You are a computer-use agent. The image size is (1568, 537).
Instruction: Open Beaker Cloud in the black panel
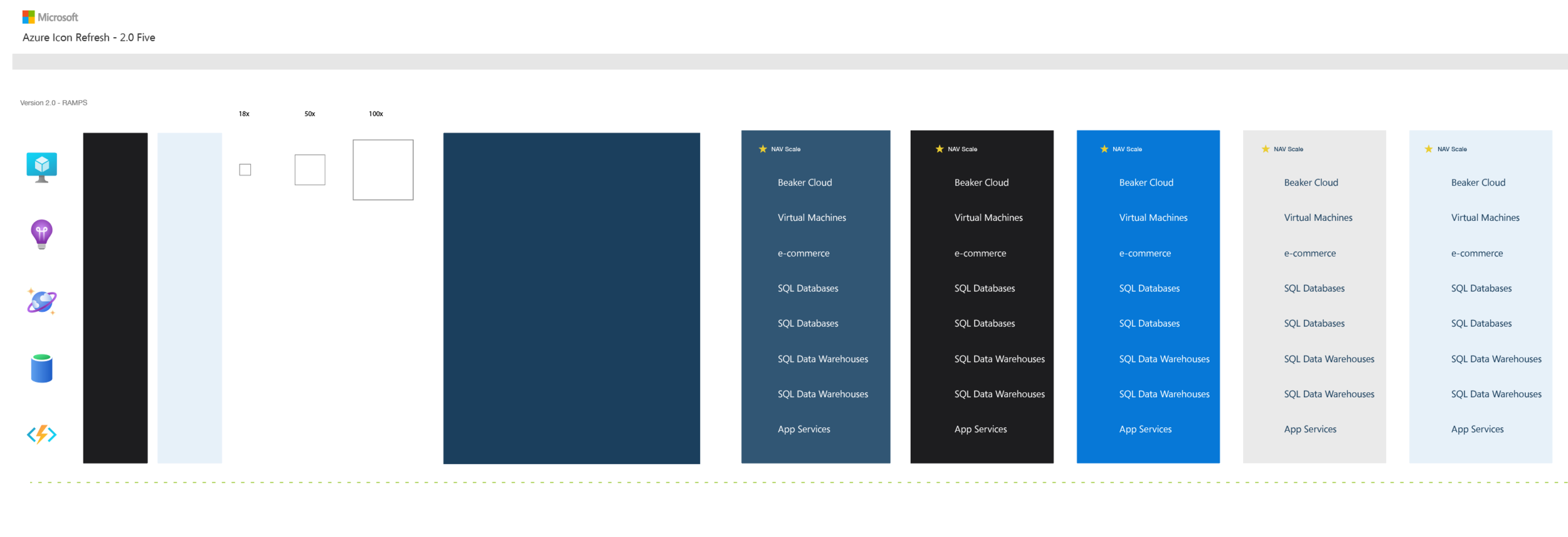pos(982,183)
